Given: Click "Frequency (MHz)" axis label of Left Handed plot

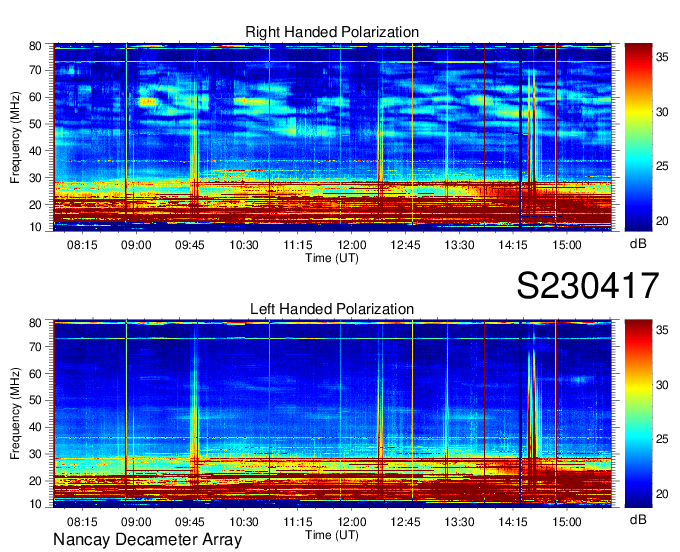Looking at the screenshot, I should [15, 414].
